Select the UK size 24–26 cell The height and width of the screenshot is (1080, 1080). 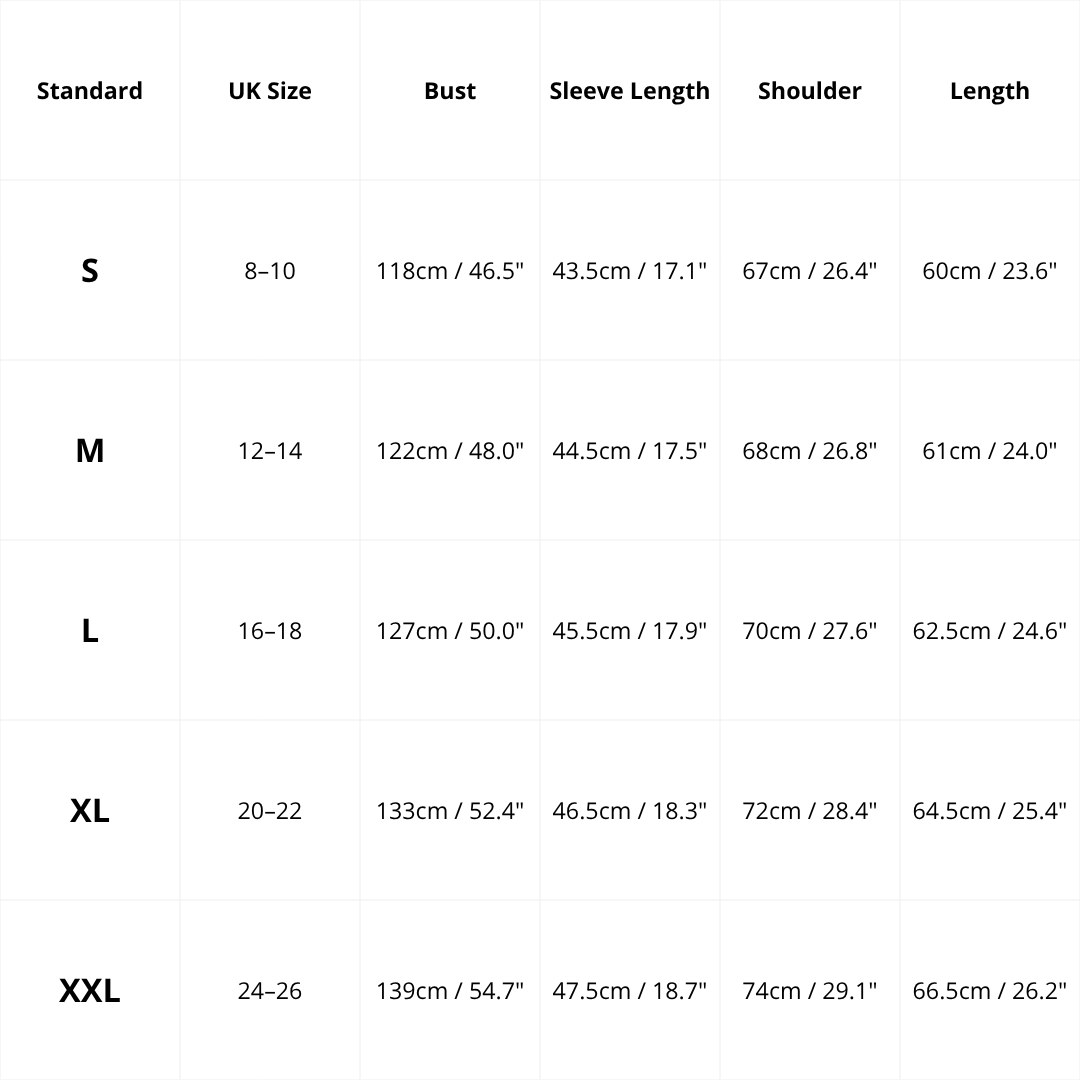click(x=270, y=991)
